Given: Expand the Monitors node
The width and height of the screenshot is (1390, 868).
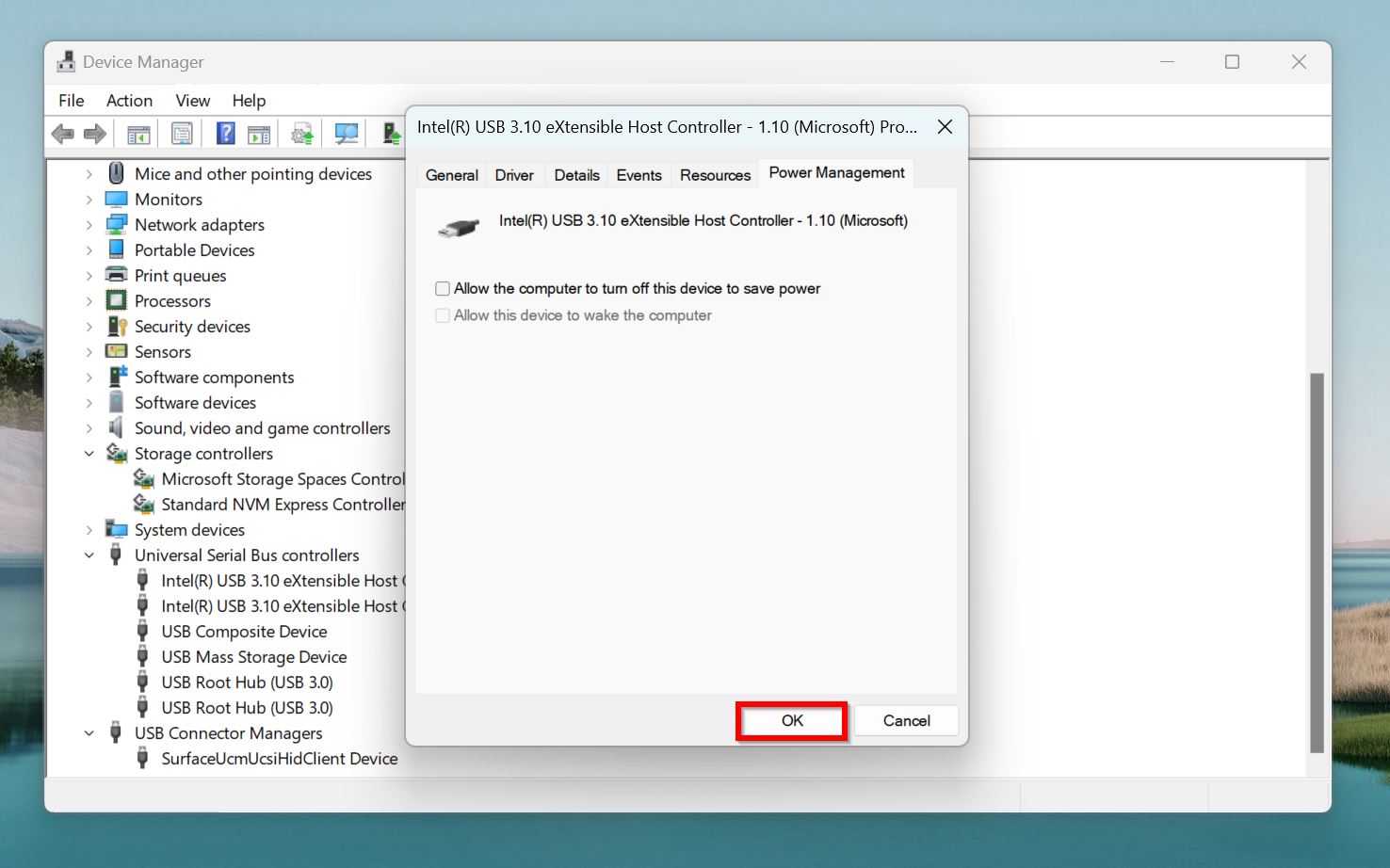Looking at the screenshot, I should 89,200.
